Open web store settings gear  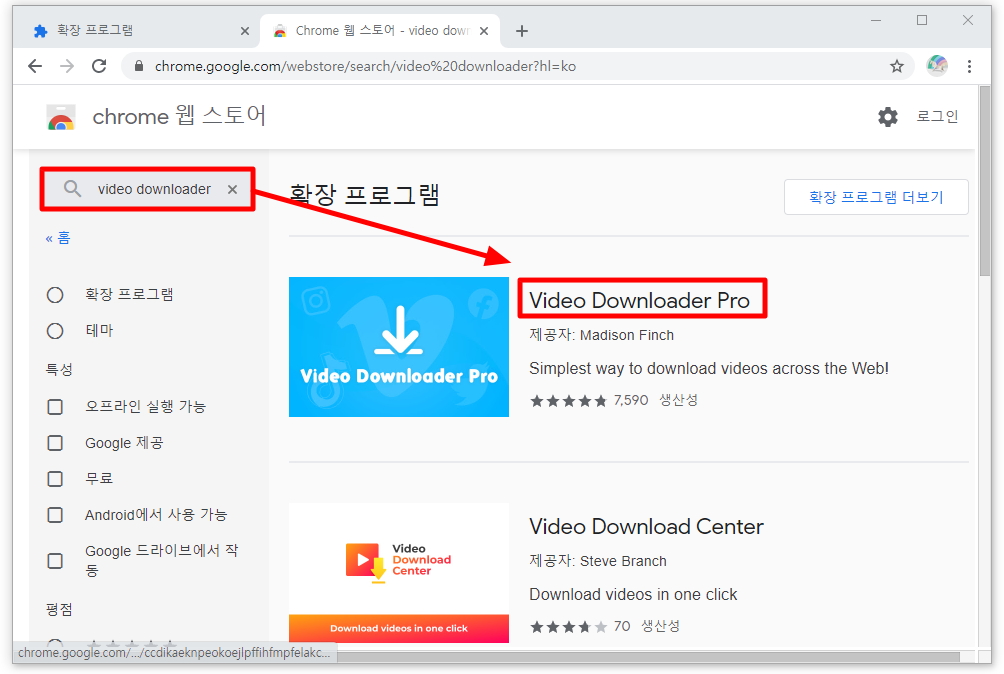(887, 116)
